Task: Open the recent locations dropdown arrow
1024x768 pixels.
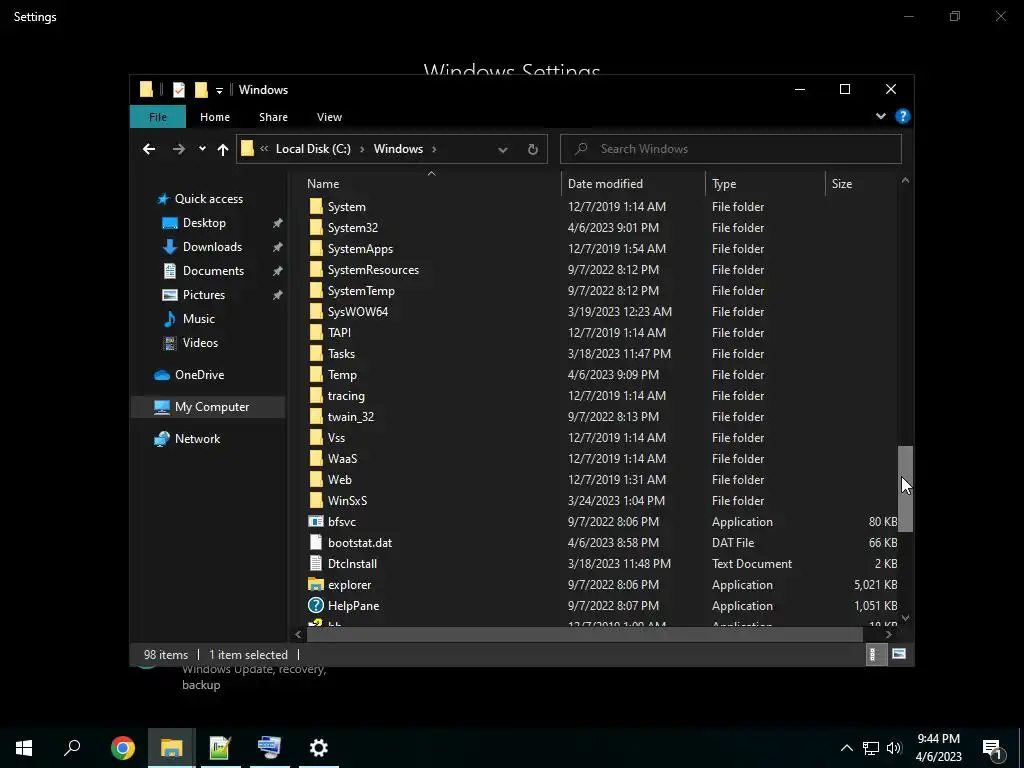Action: point(202,149)
